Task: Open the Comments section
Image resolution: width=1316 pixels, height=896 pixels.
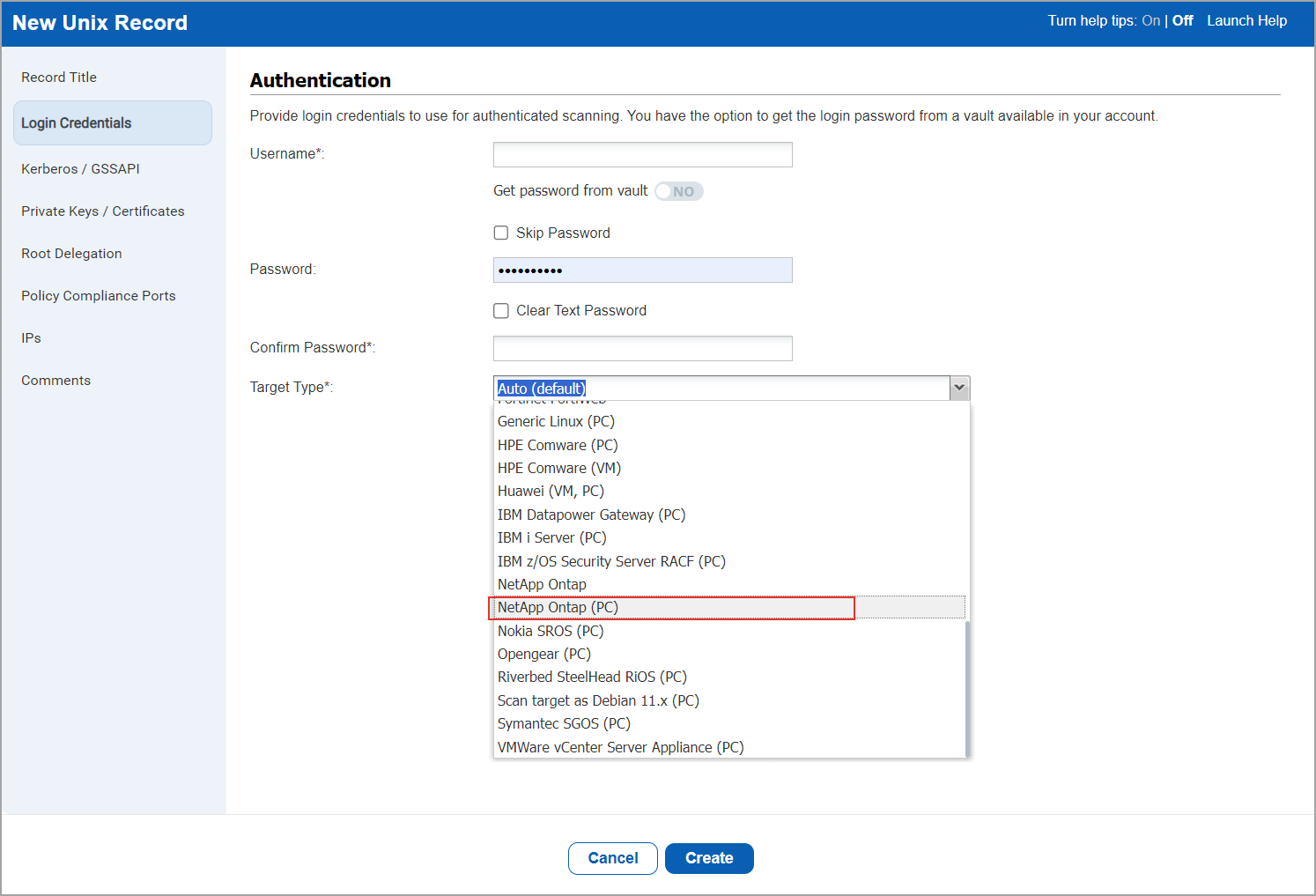Action: click(x=55, y=380)
